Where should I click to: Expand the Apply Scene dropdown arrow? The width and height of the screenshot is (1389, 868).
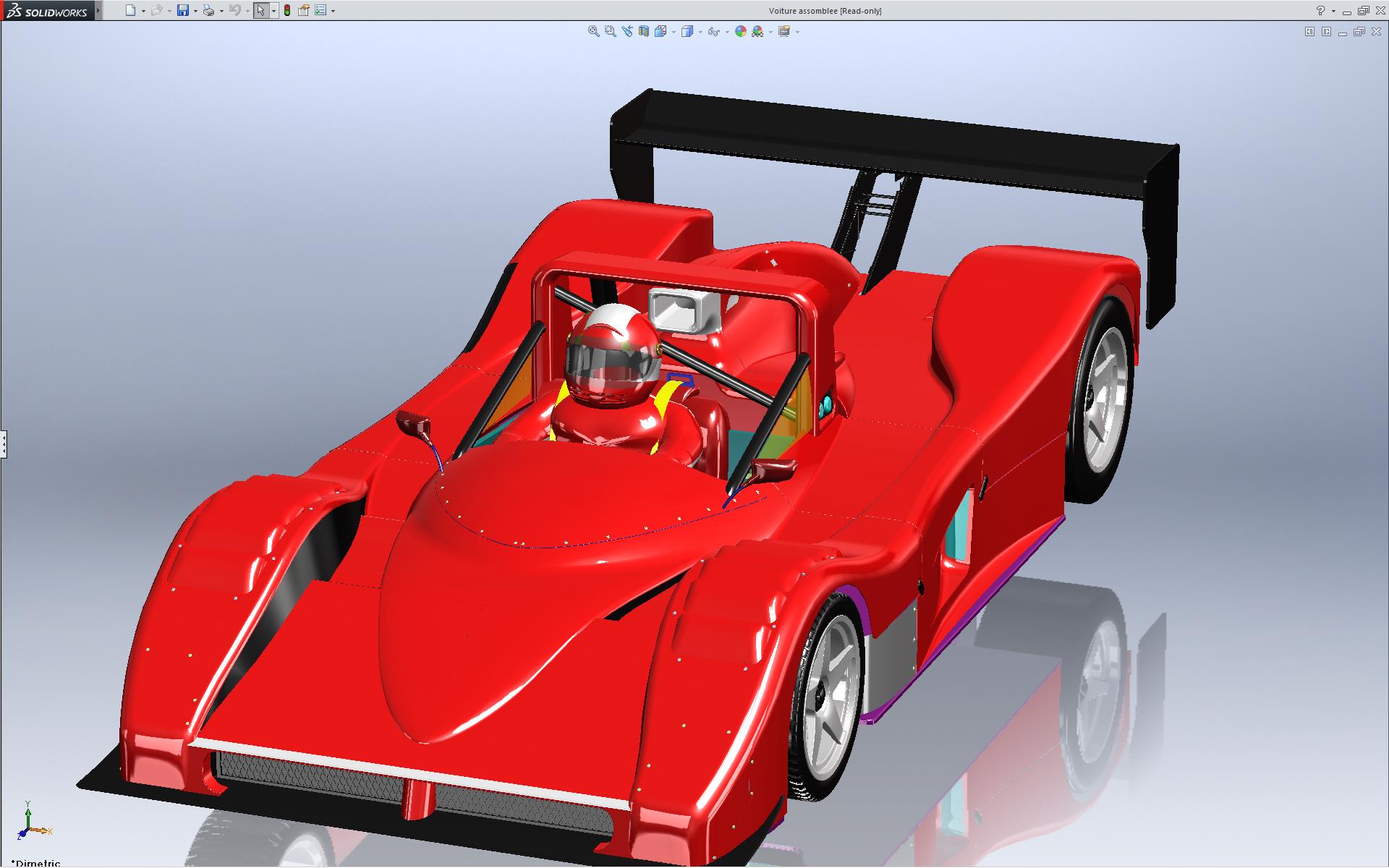(x=770, y=32)
